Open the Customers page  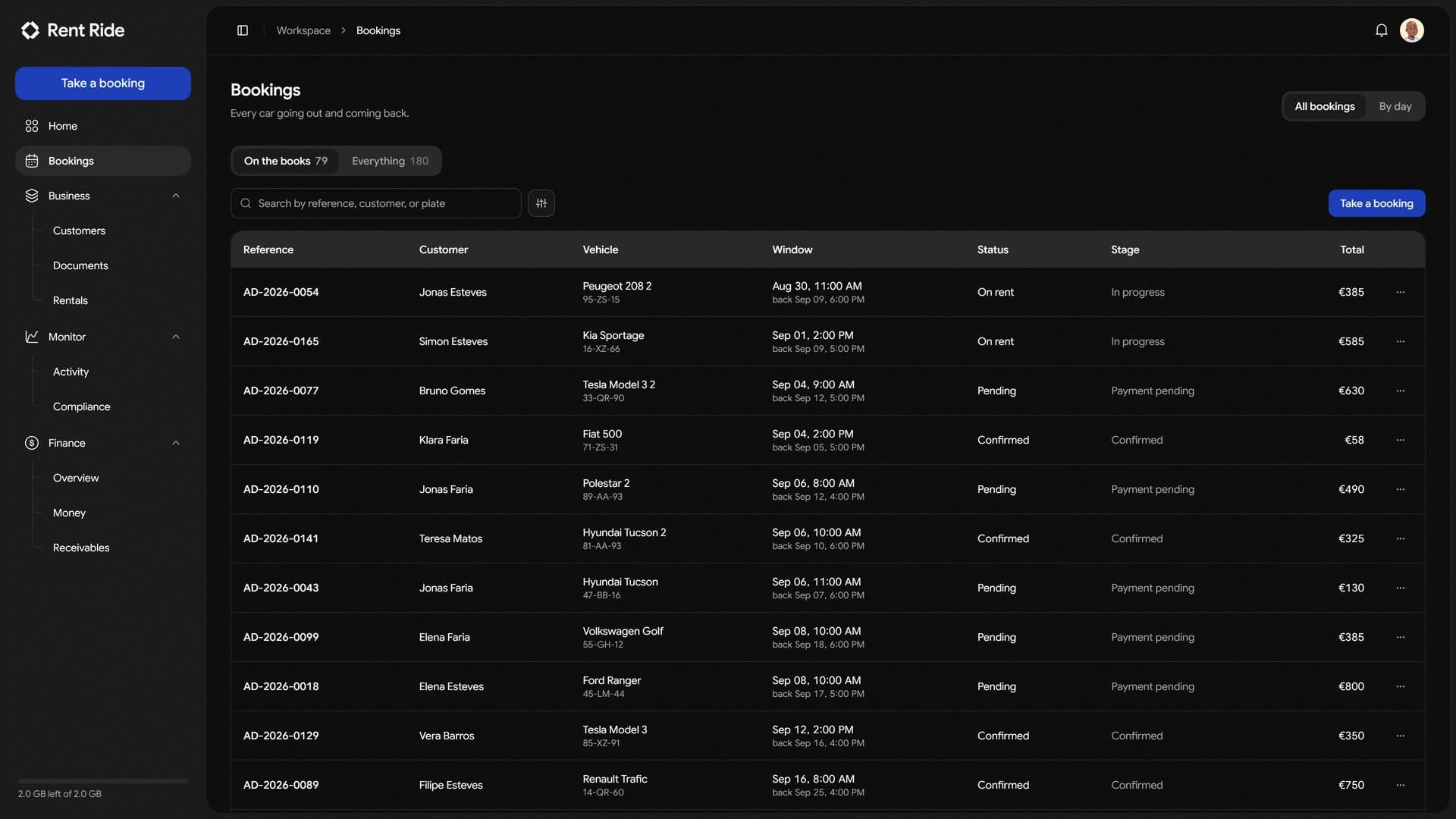tap(79, 231)
